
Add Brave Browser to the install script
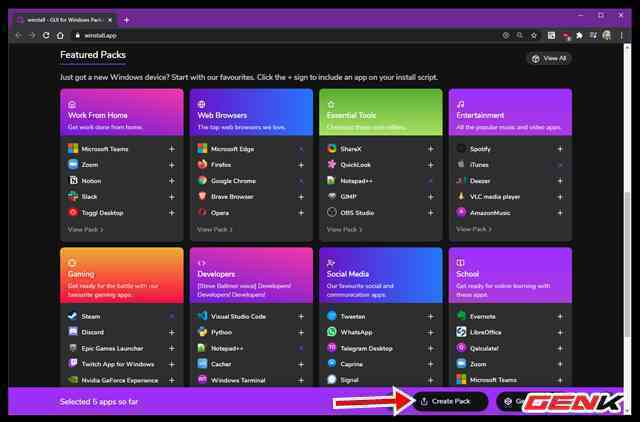(x=301, y=197)
